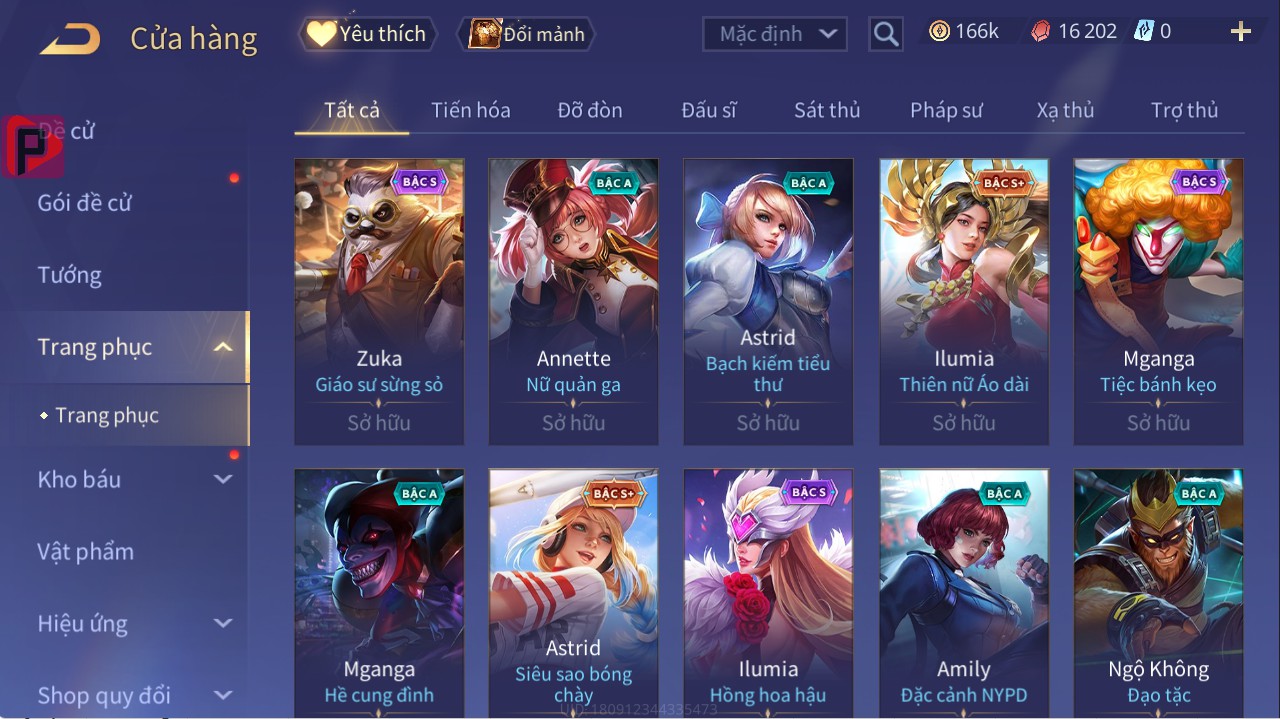Open Đổi mảnh chest exchange
Image resolution: width=1280 pixels, height=719 pixels.
click(x=526, y=34)
